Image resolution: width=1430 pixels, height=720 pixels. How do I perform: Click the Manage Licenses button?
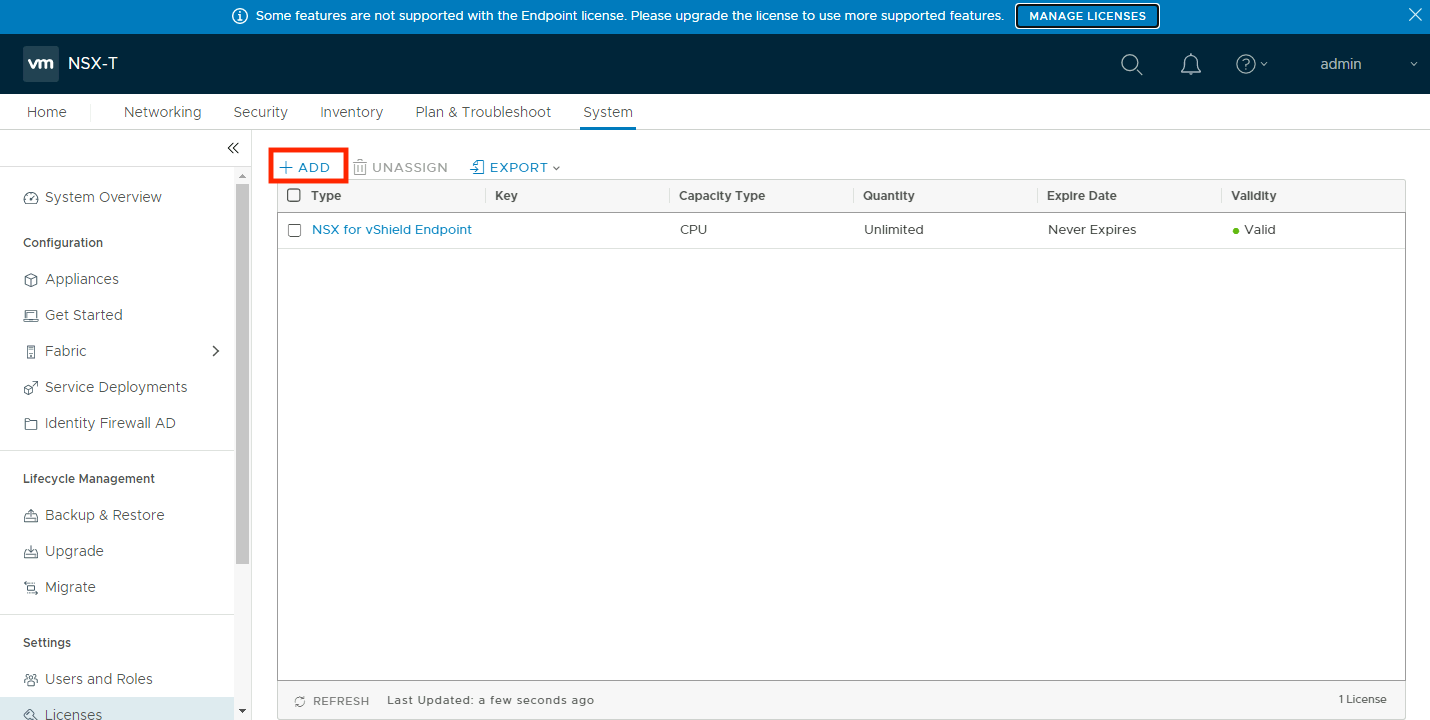point(1087,16)
